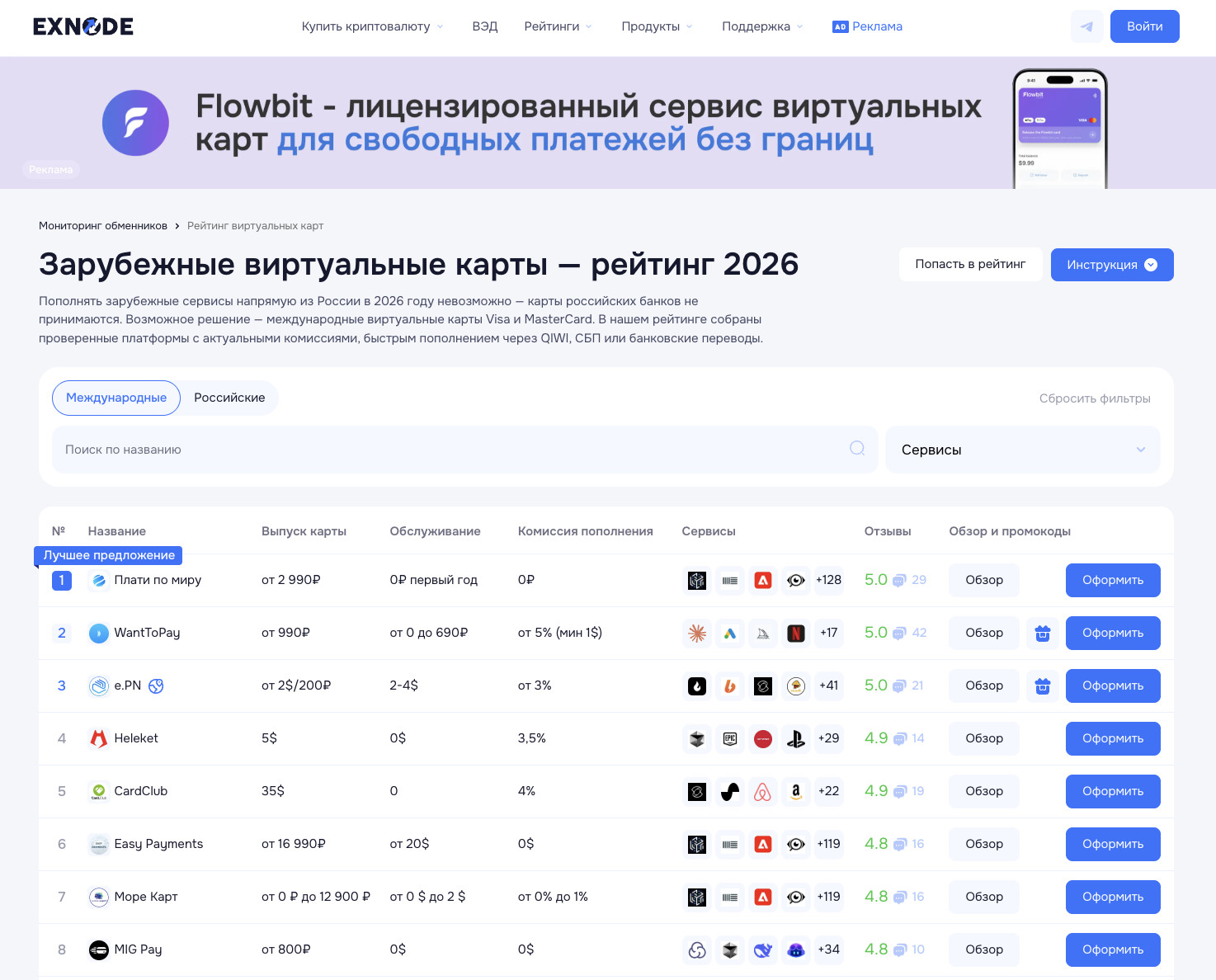Open the Easy Payments service name

(x=158, y=844)
